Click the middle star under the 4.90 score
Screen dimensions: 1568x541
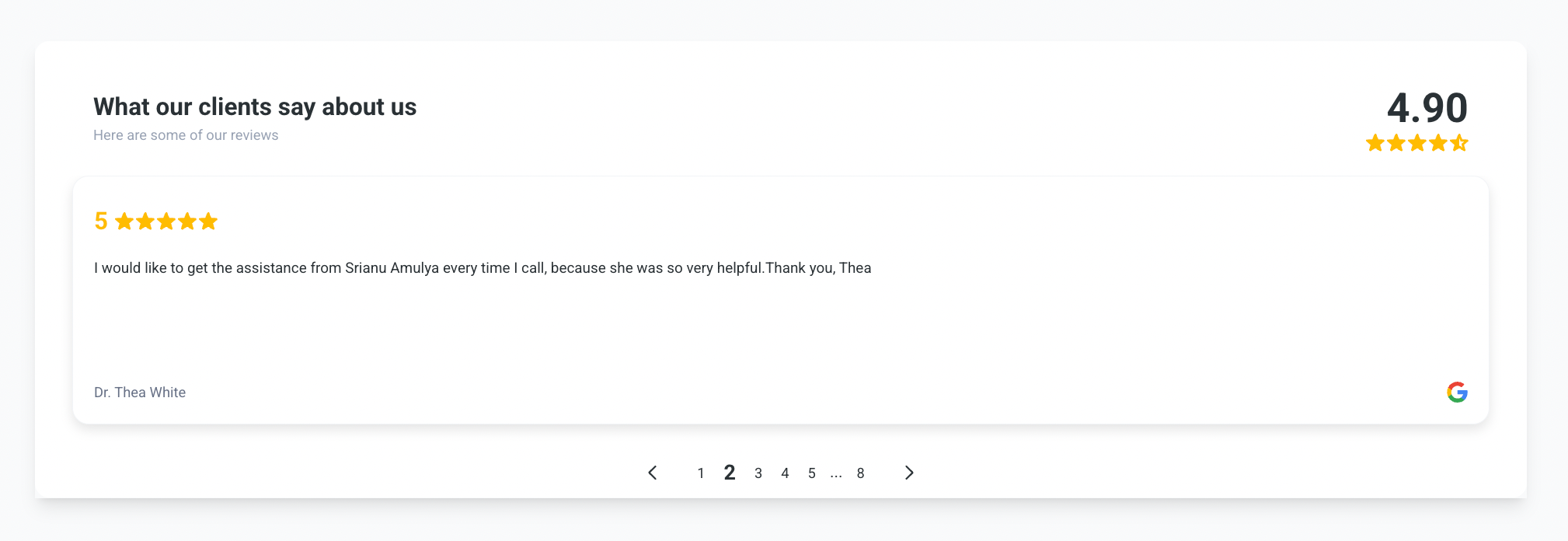(1417, 143)
